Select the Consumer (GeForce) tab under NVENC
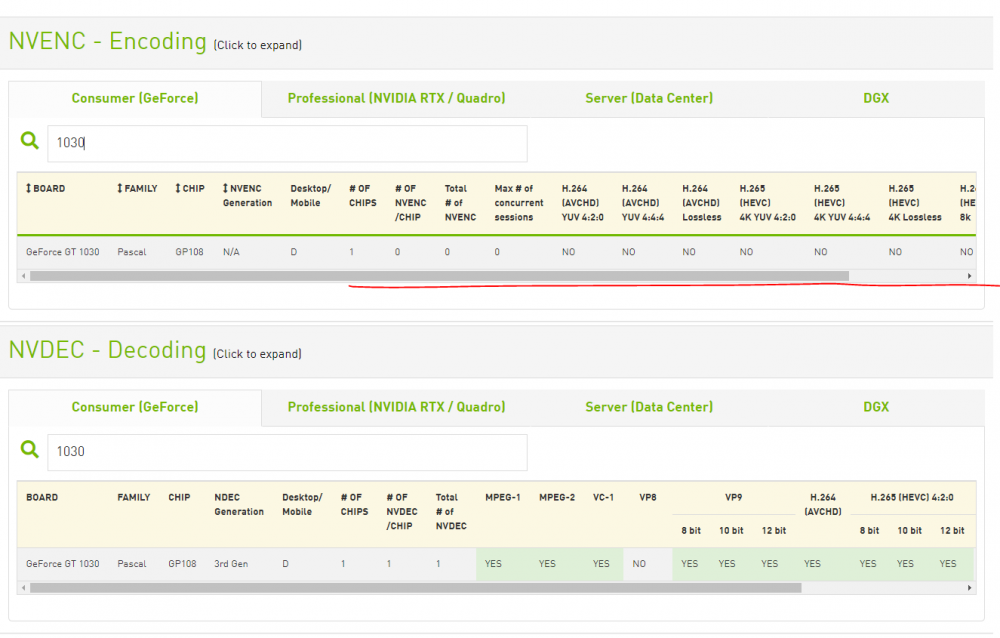This screenshot has height=638, width=1000. click(135, 98)
